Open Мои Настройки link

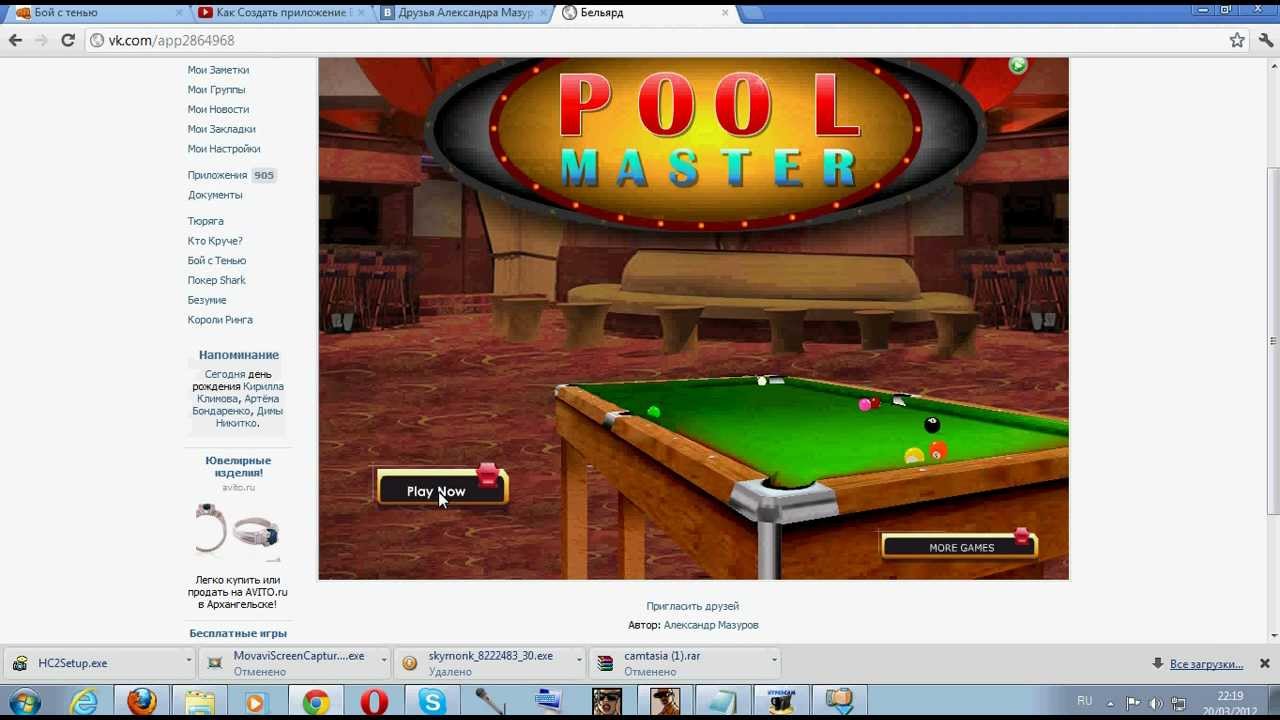pyautogui.click(x=224, y=149)
